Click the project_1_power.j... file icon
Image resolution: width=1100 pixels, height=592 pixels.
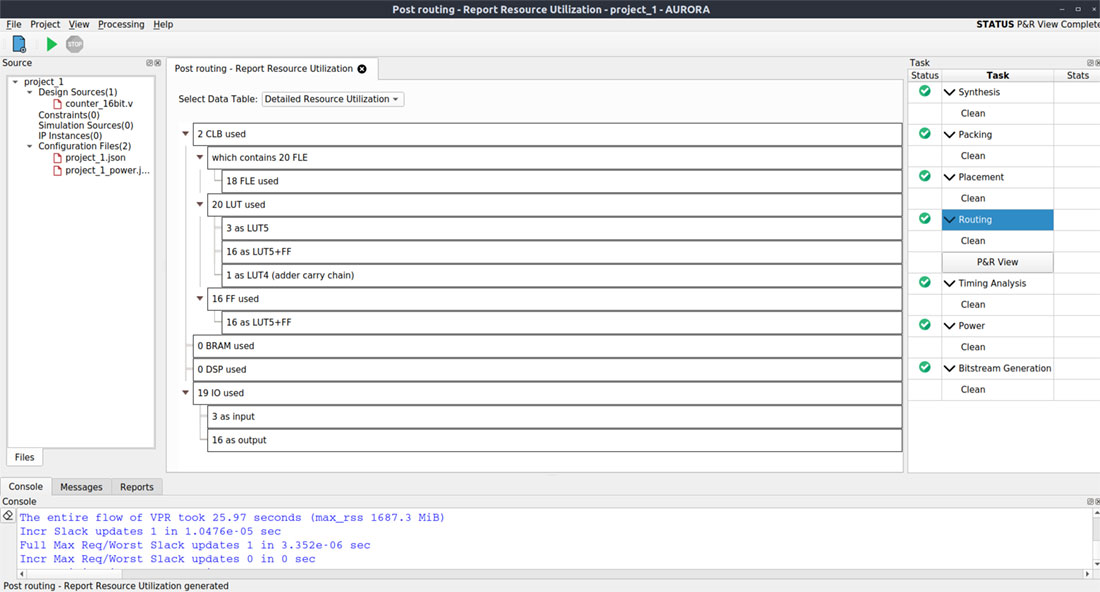tap(58, 170)
